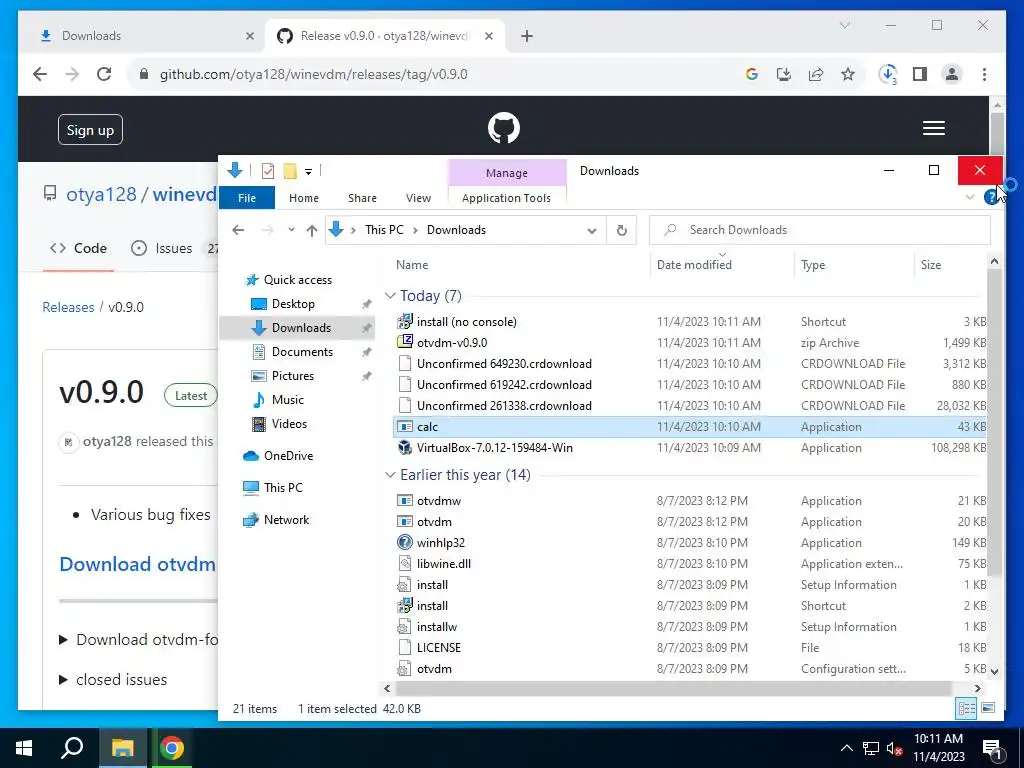Collapse the Earlier this year (14) group
This screenshot has width=1024, height=768.
pos(390,475)
